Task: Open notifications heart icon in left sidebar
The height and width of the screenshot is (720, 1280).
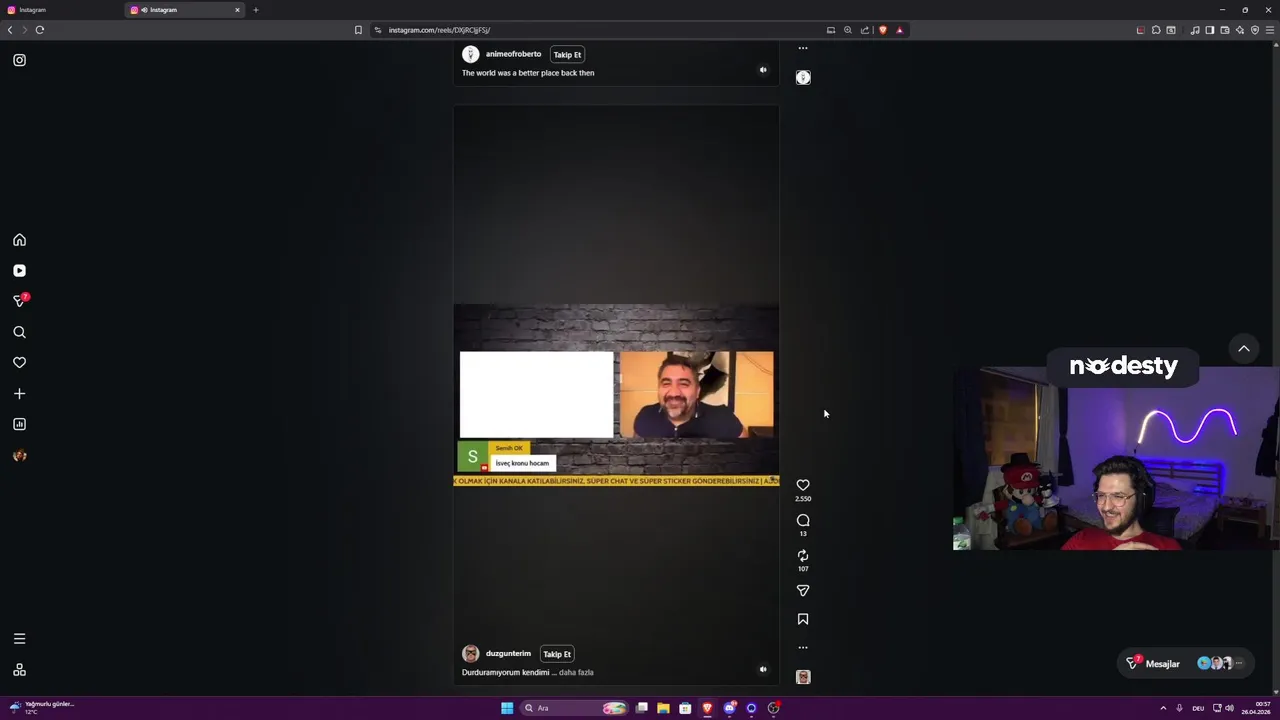Action: 19,363
